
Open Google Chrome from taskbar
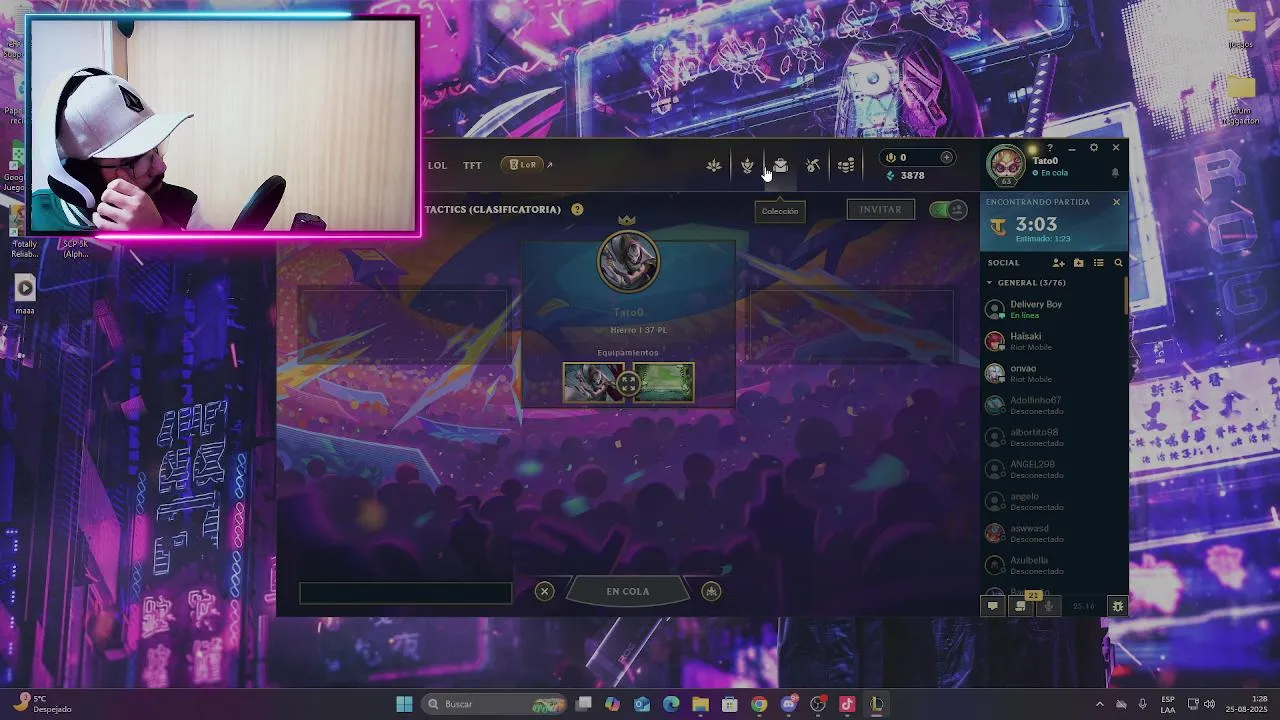click(x=759, y=704)
